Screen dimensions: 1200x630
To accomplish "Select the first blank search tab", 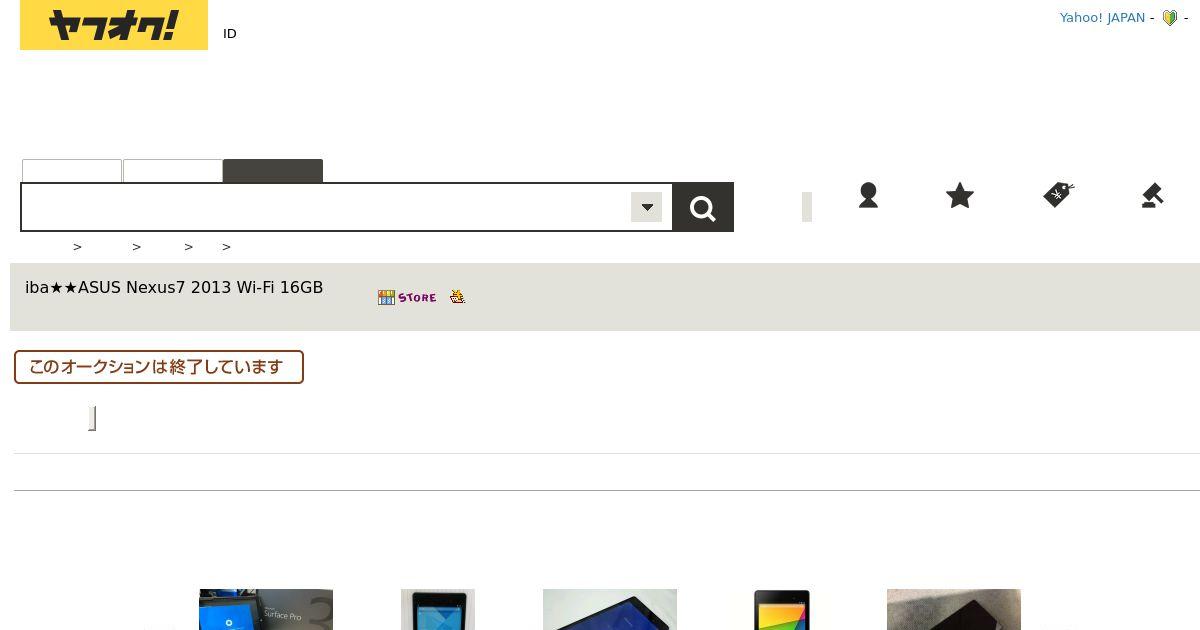I will tap(72, 171).
